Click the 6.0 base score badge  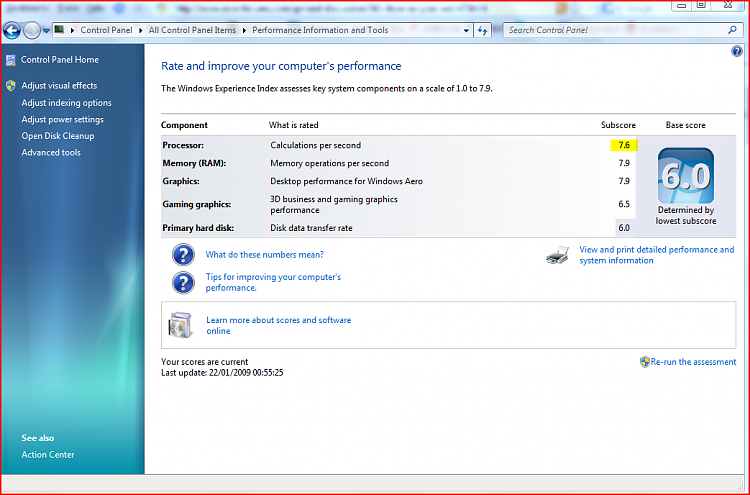point(686,176)
